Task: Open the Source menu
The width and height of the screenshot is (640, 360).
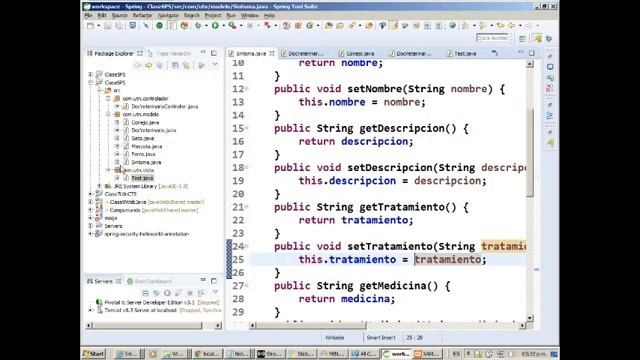Action: [120, 16]
